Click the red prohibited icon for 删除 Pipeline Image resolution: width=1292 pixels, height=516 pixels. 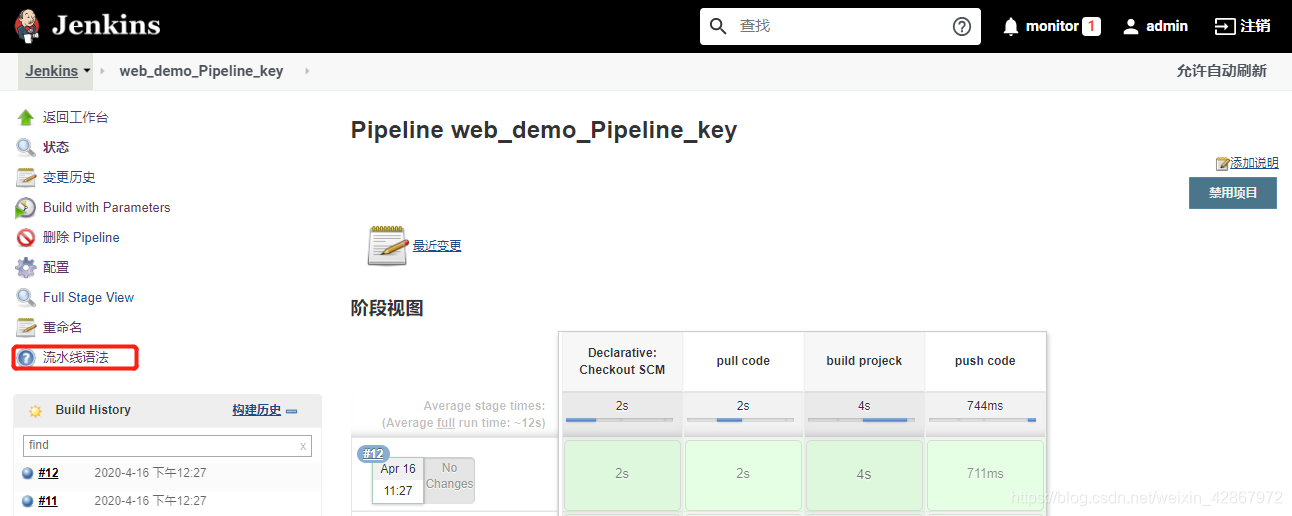coord(26,237)
